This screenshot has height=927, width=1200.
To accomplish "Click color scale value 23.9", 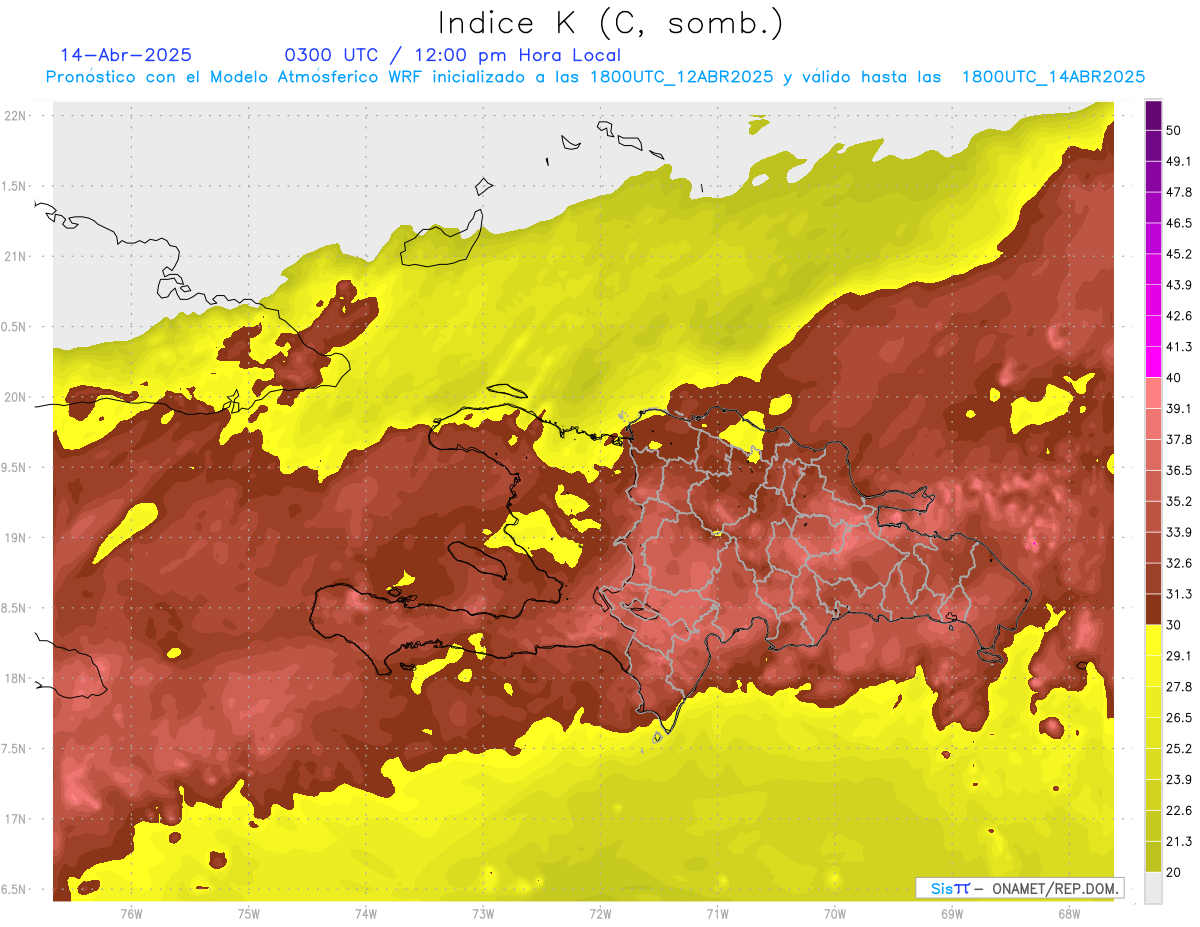I will point(1179,780).
